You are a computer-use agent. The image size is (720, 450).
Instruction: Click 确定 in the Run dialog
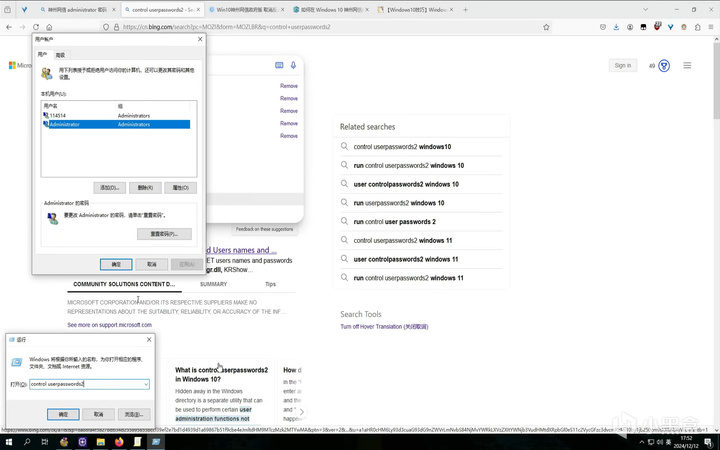point(63,414)
